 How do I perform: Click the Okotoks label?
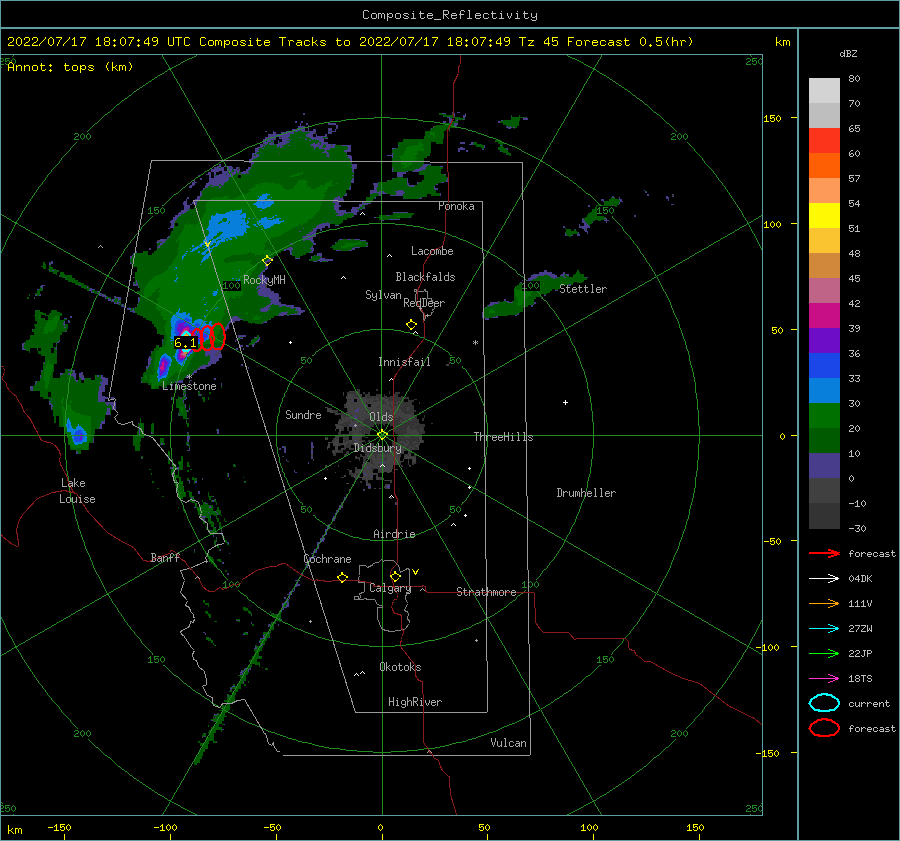click(400, 667)
